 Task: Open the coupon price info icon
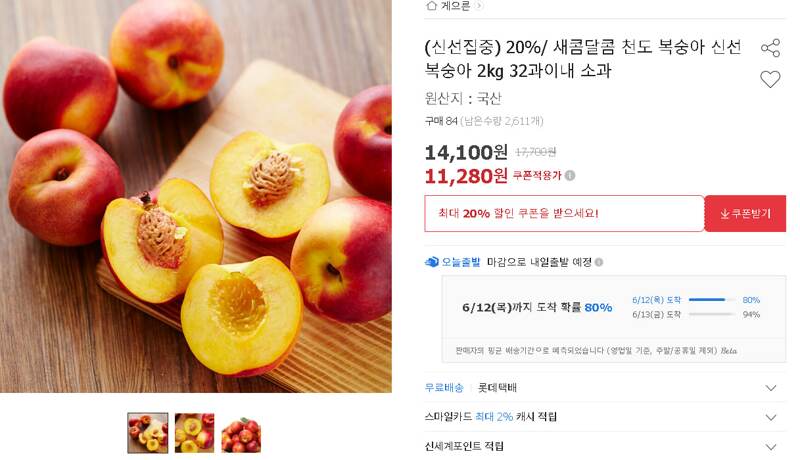570,175
